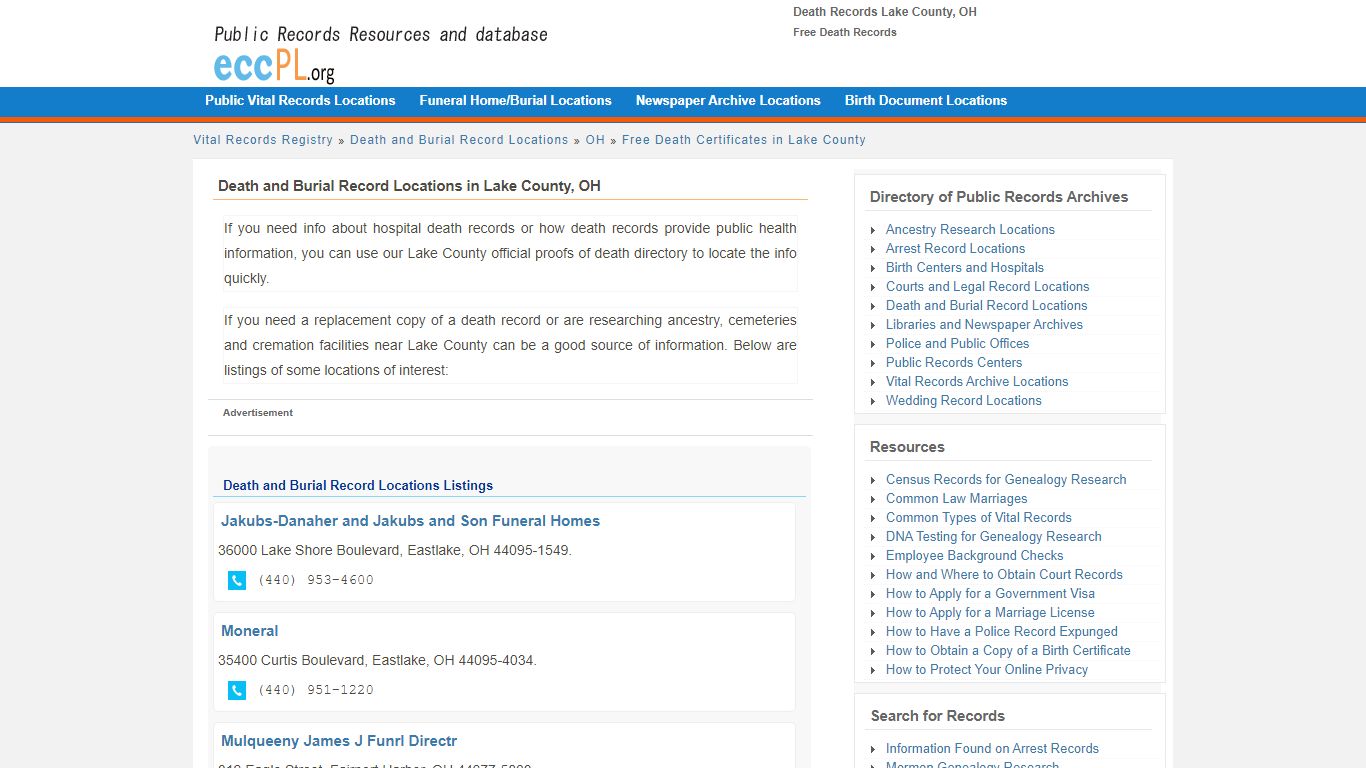Open Public Vital Records Locations menu
1366x768 pixels.
pos(300,100)
